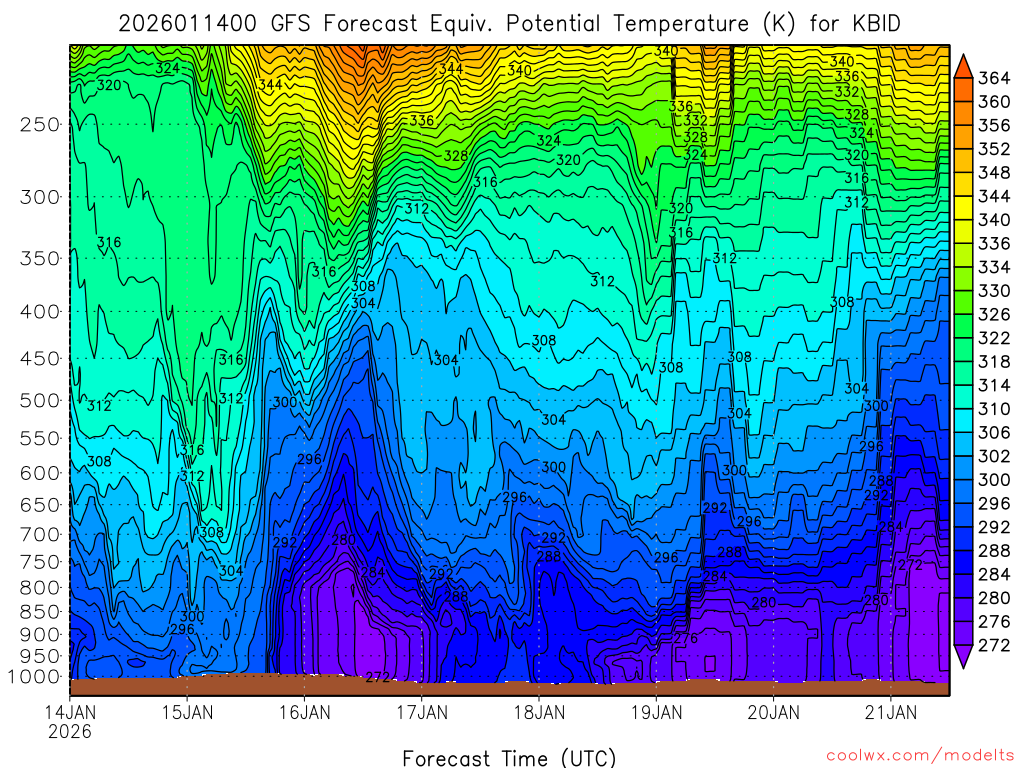Click the purple downward arrow ending the legend

pyautogui.click(x=963, y=656)
